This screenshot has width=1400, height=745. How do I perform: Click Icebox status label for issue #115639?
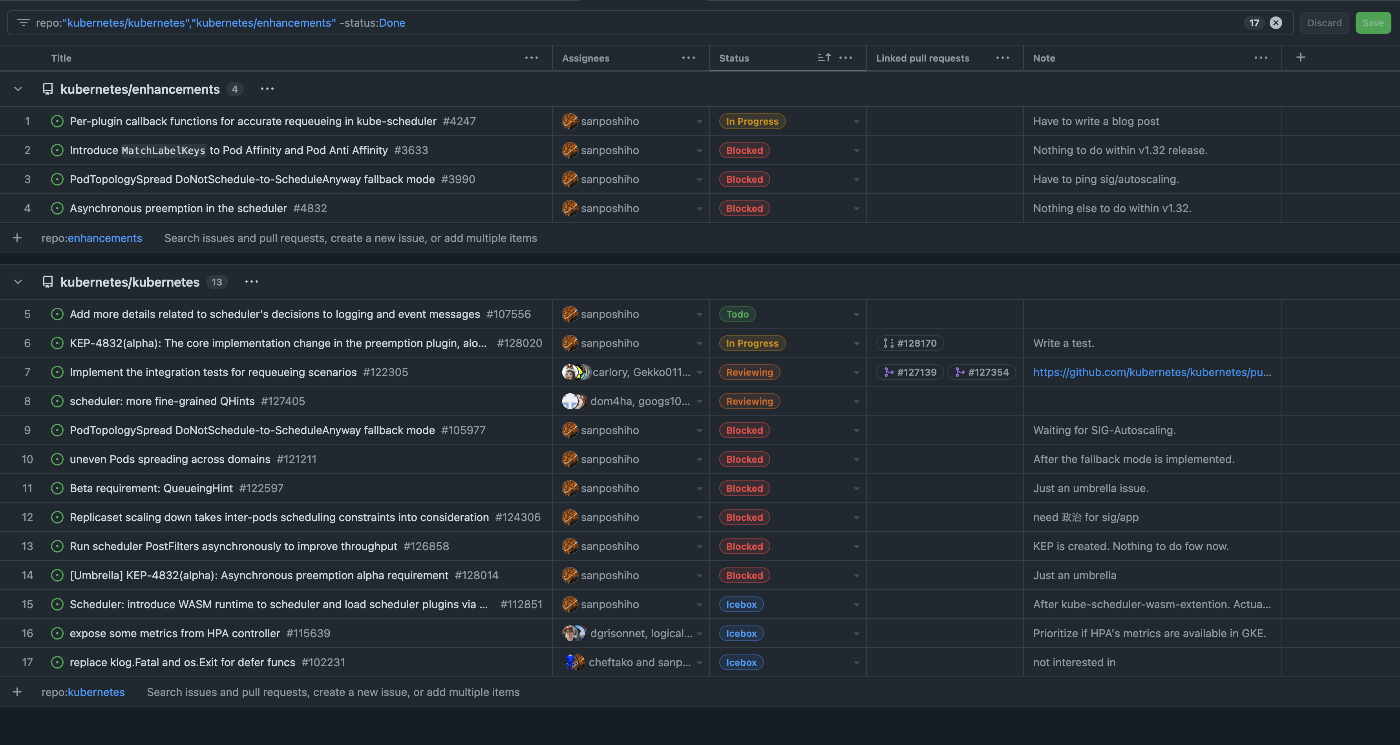741,633
